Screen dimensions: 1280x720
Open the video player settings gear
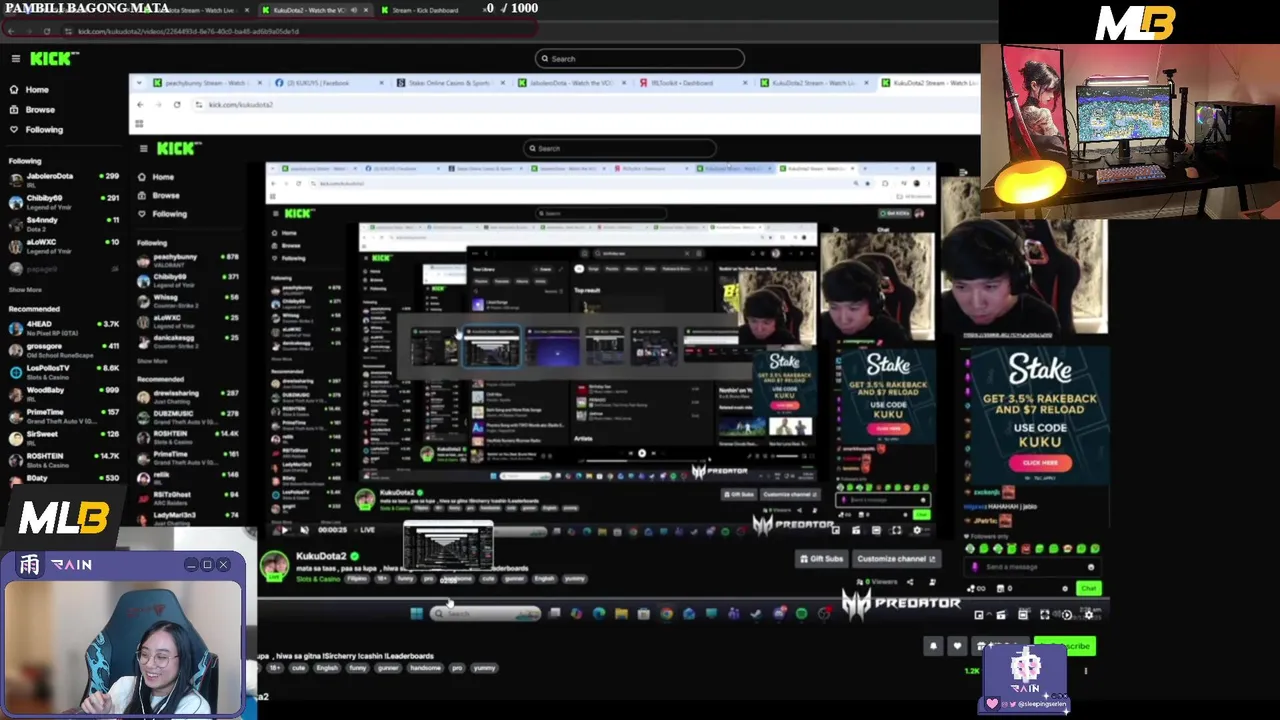pos(1089,615)
